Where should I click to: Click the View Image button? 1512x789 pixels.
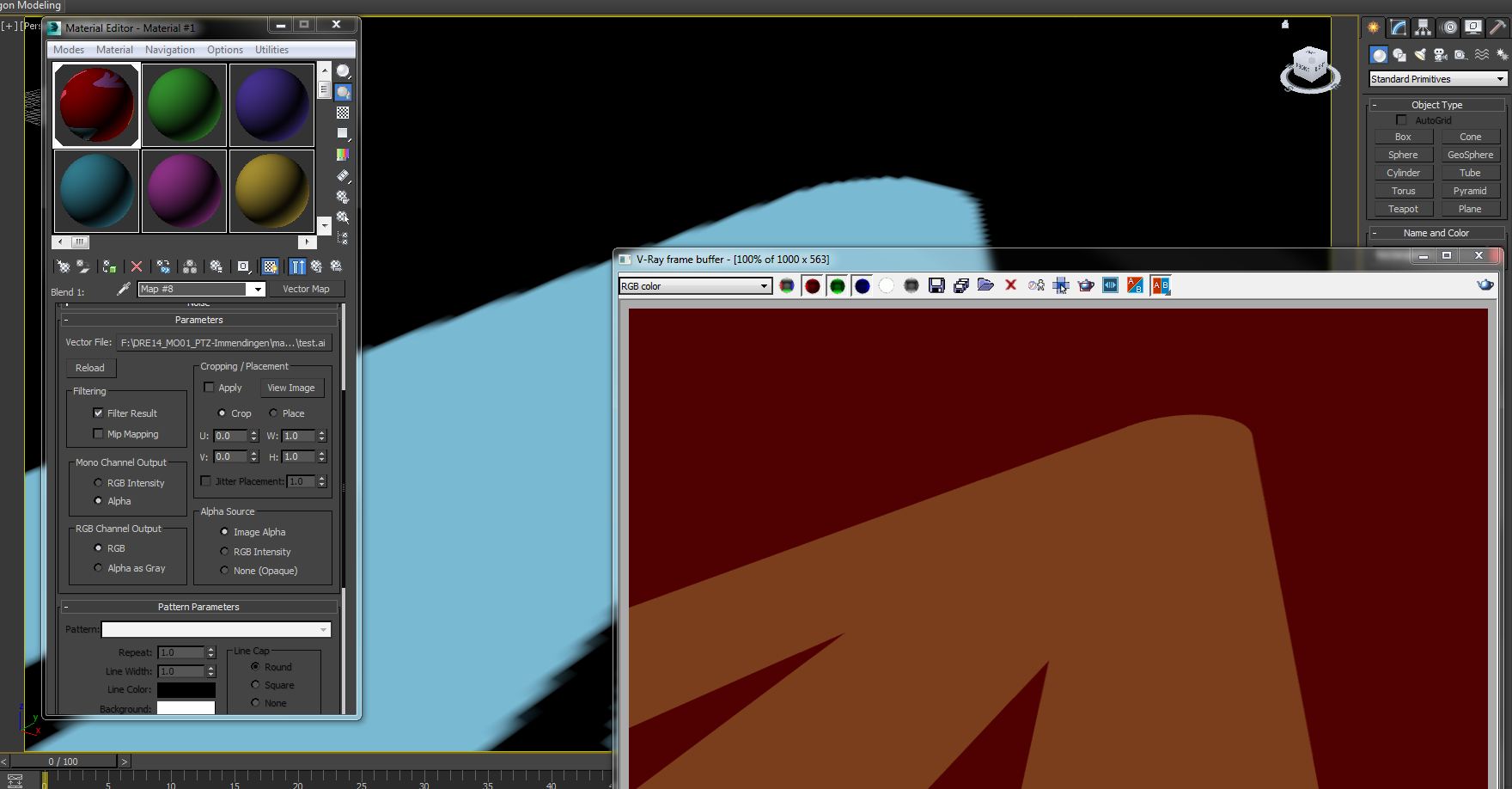coord(291,388)
